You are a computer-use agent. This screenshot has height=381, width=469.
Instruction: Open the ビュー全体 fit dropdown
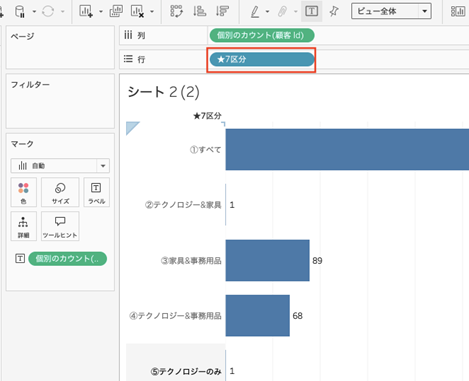391,11
